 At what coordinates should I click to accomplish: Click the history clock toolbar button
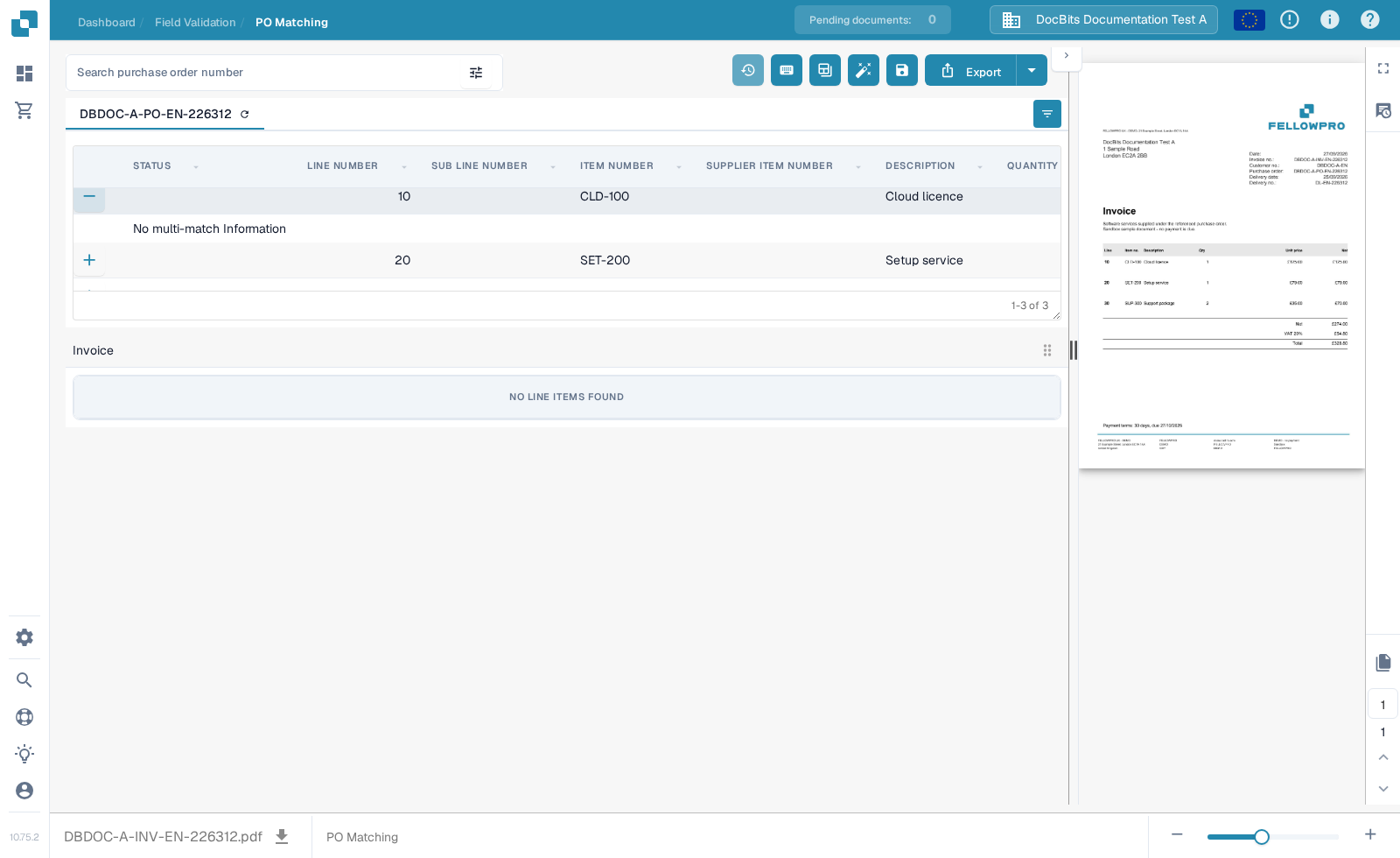tap(748, 70)
